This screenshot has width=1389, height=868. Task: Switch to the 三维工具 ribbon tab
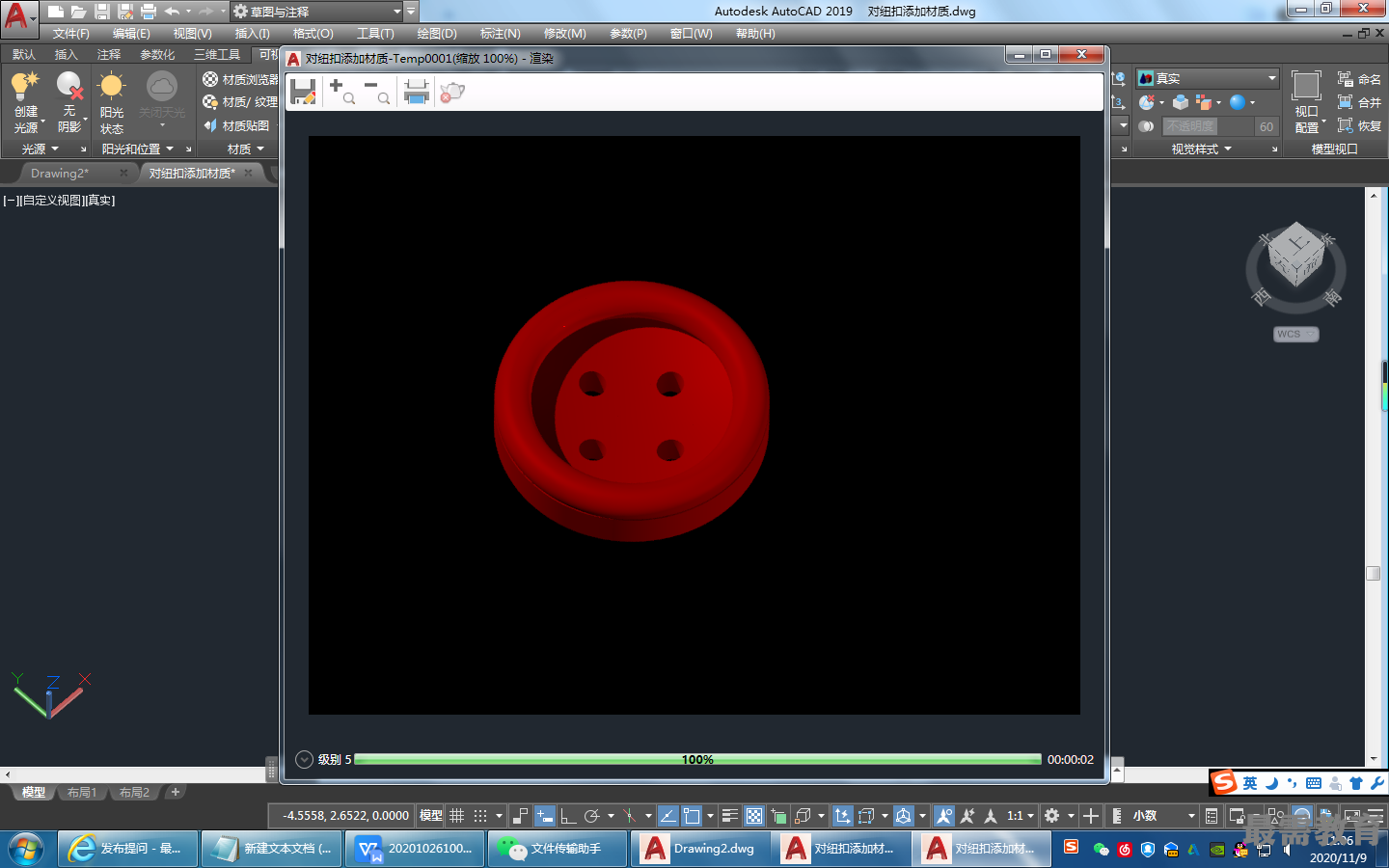(x=217, y=55)
